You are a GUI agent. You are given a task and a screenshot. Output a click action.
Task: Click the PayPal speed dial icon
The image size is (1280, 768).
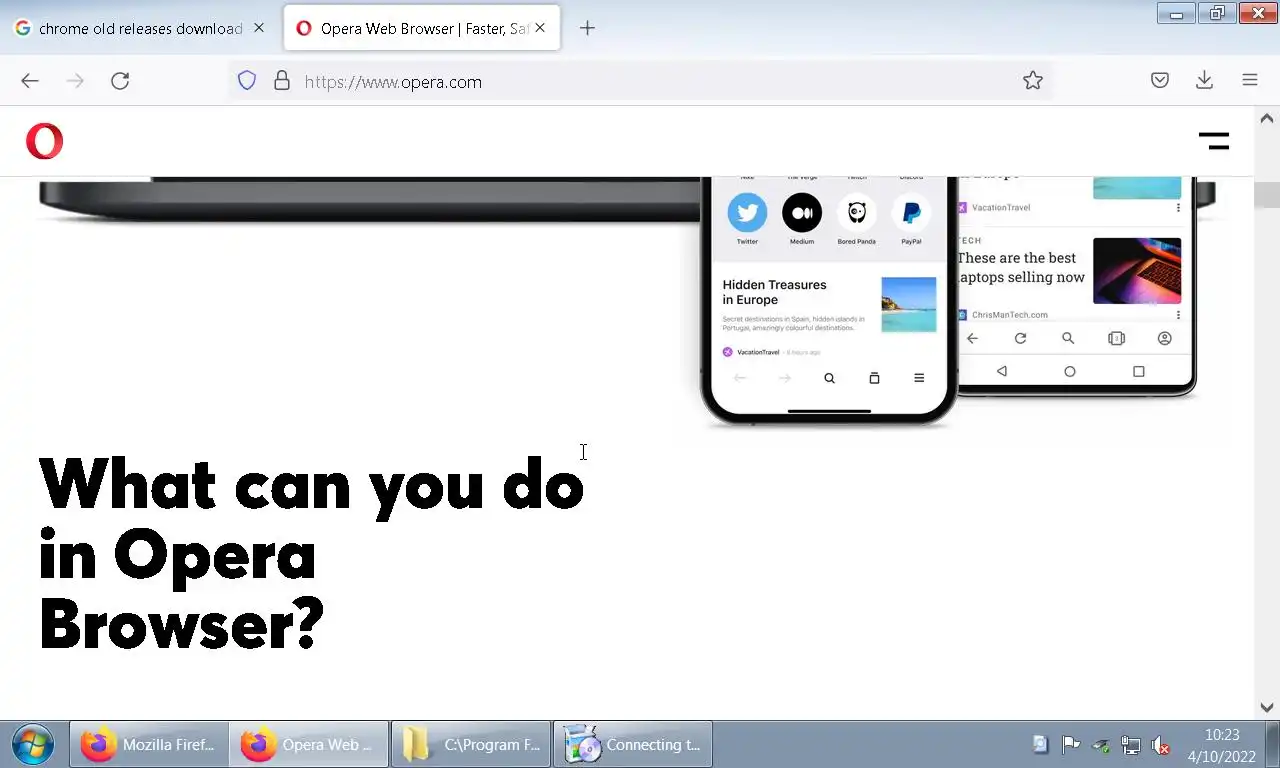click(x=911, y=212)
